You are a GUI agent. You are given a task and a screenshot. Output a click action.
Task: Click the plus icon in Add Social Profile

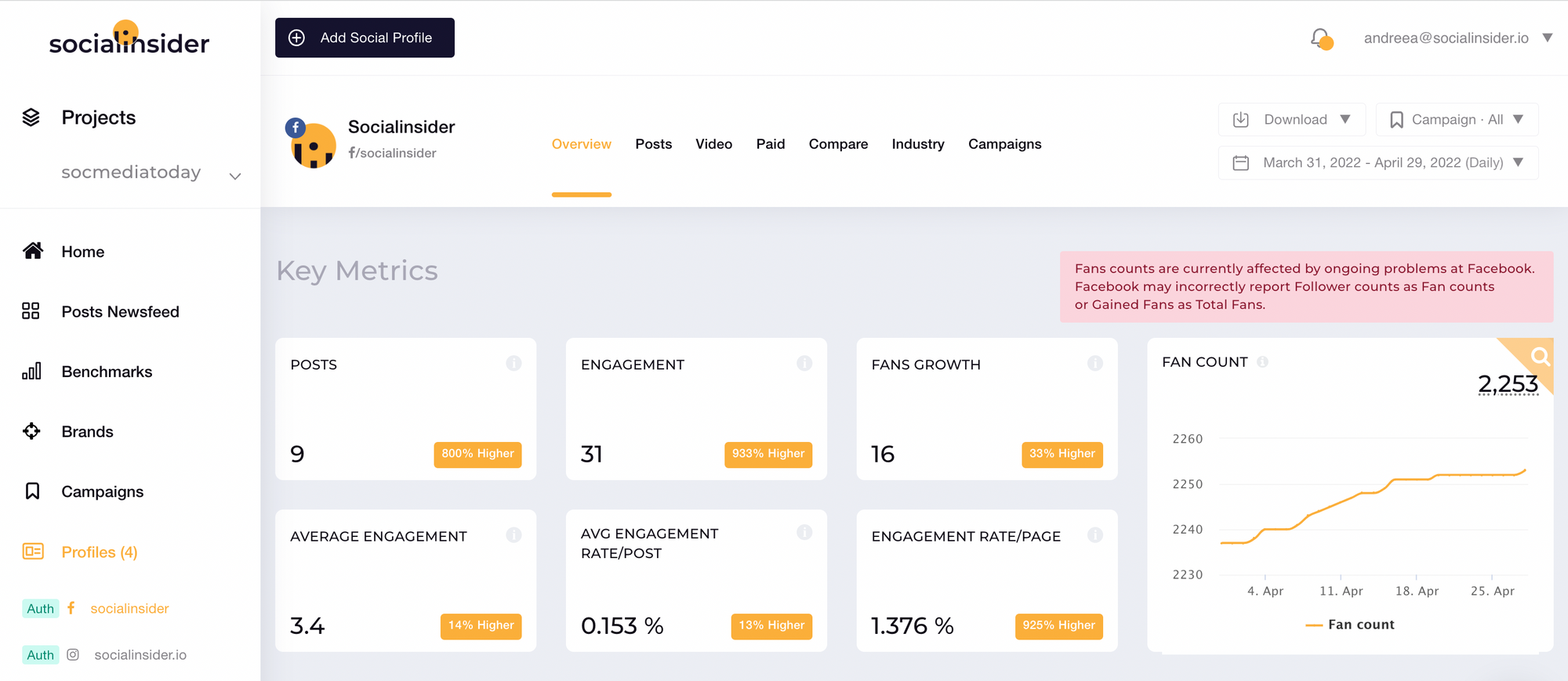[x=296, y=38]
